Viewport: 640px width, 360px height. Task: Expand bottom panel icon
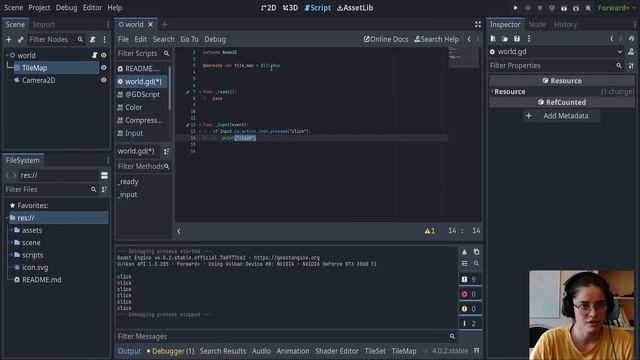[476, 351]
